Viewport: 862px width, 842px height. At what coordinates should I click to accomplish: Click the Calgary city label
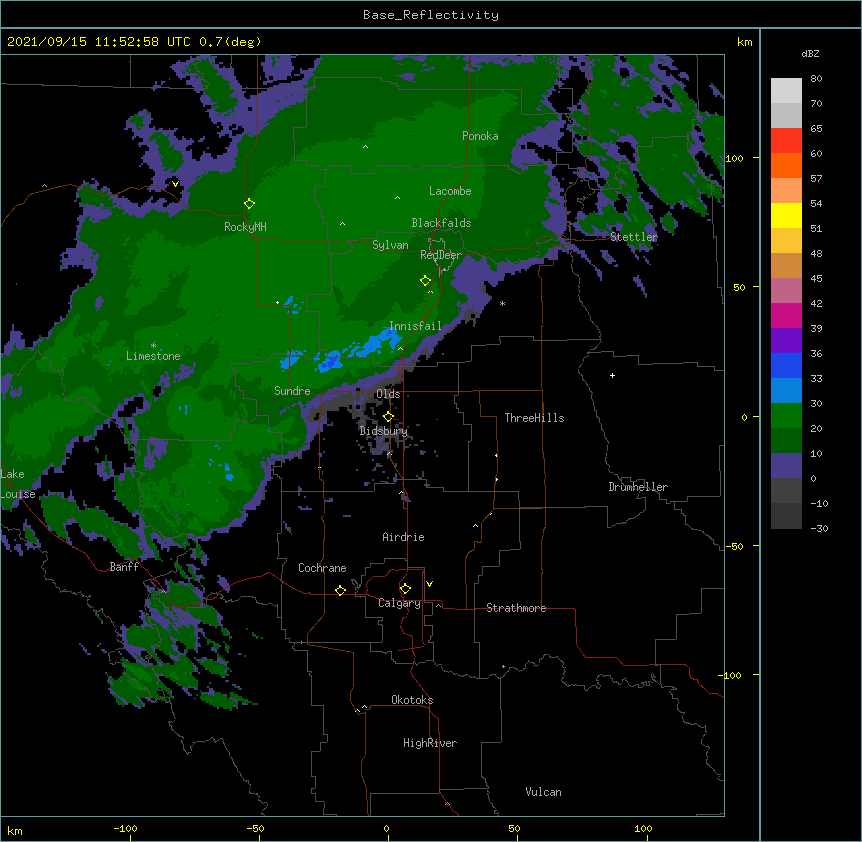click(x=399, y=603)
